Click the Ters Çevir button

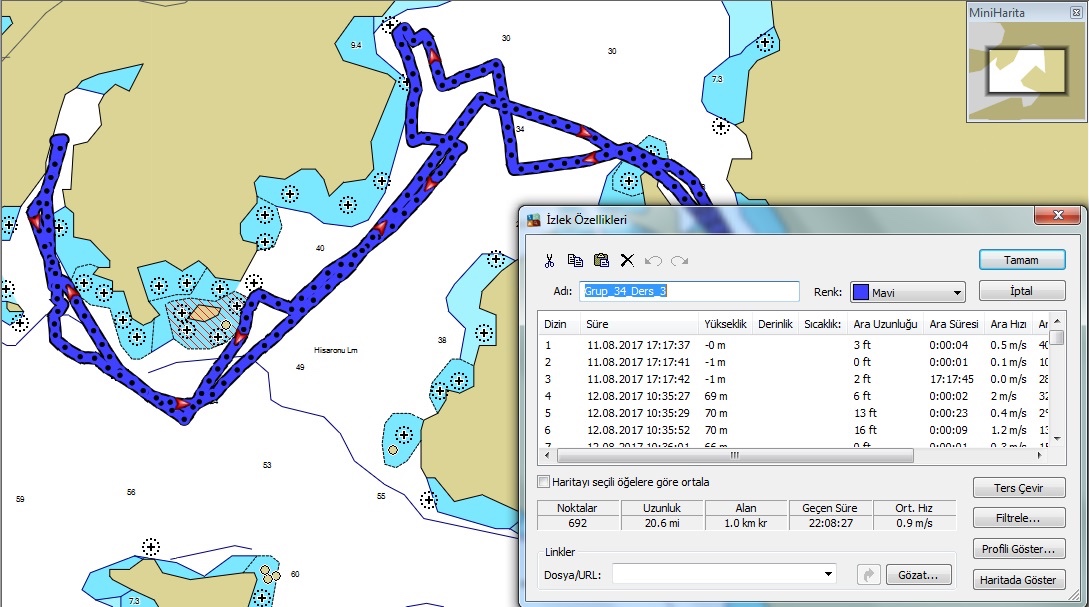1019,488
